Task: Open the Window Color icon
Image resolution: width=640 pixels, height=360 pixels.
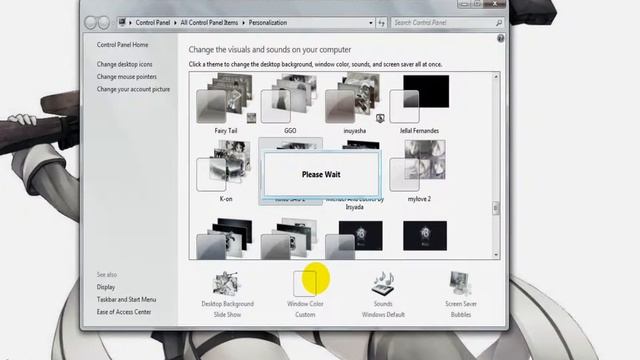Action: tap(305, 284)
